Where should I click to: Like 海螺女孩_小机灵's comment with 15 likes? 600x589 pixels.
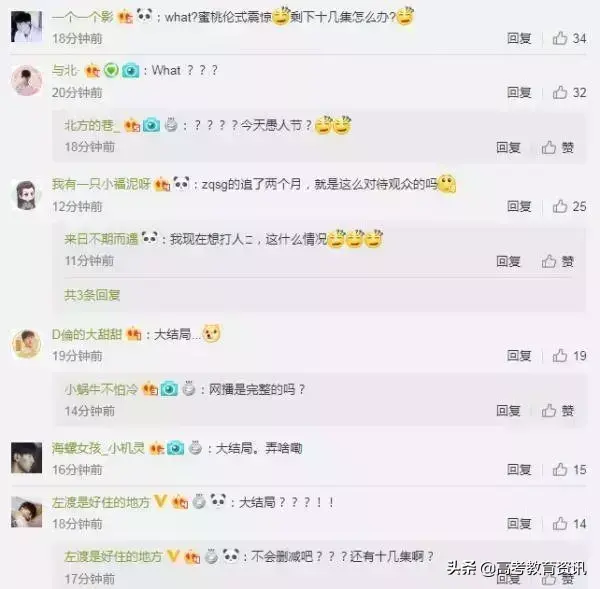point(569,469)
